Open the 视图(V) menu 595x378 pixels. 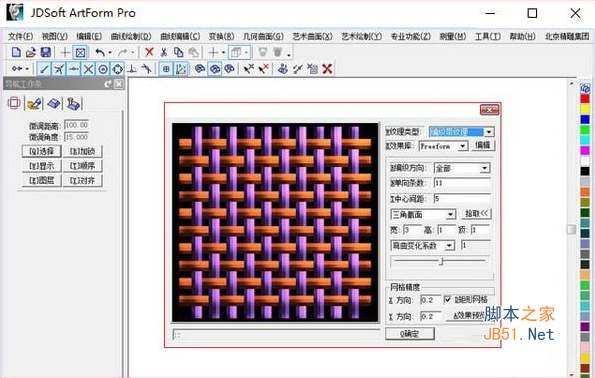[55, 36]
